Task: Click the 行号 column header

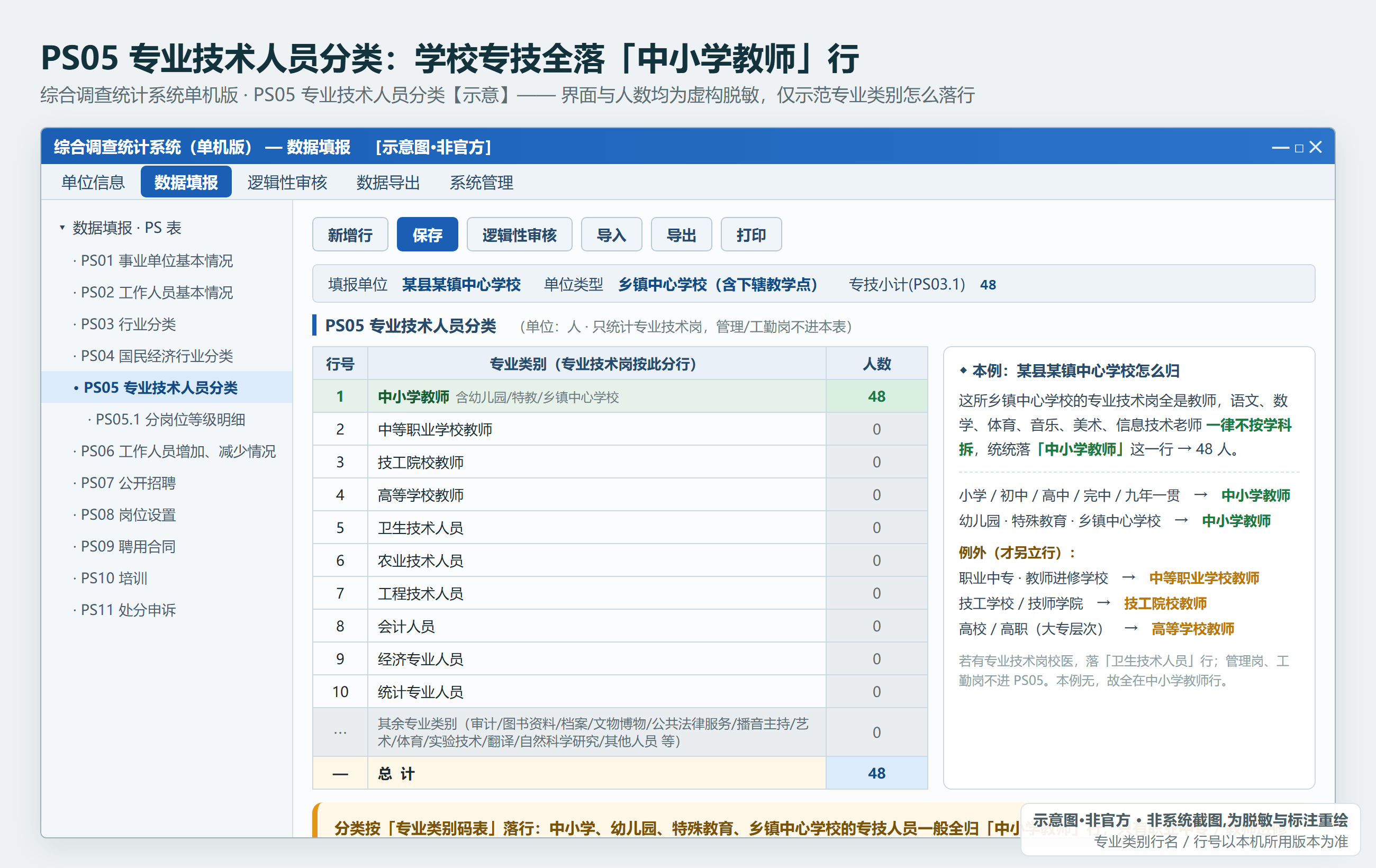Action: click(x=340, y=364)
